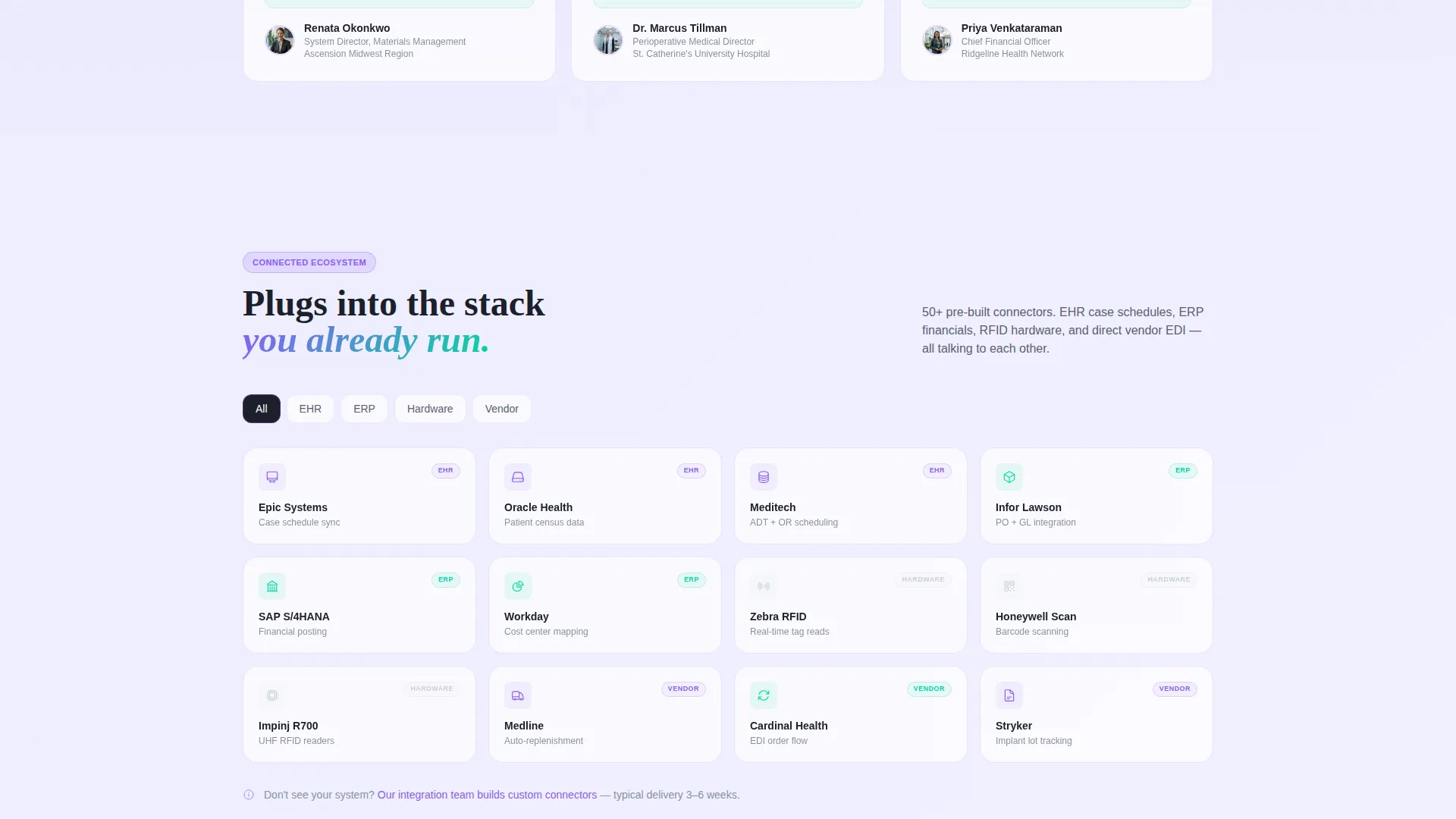Click Dr. Marcus Tillman's avatar photo

(608, 40)
